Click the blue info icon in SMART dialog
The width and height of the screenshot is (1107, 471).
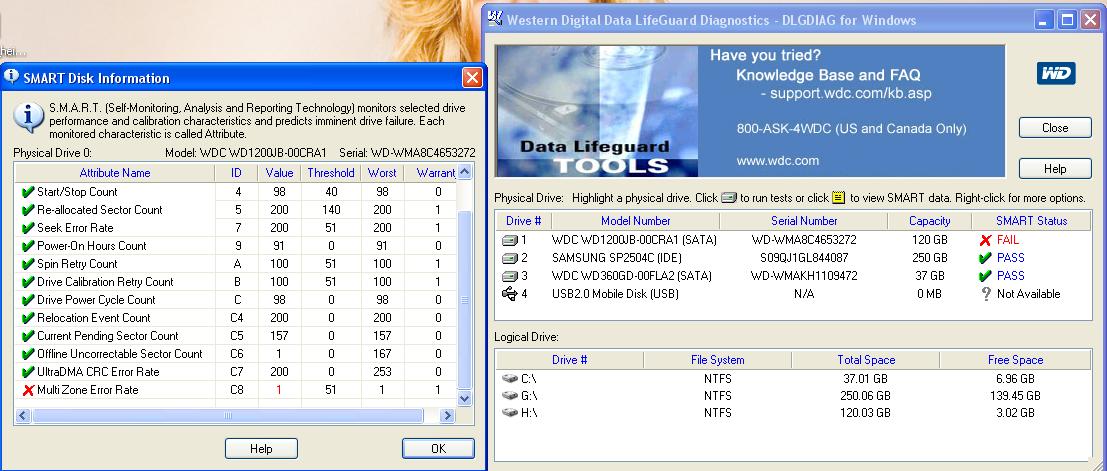(x=28, y=118)
